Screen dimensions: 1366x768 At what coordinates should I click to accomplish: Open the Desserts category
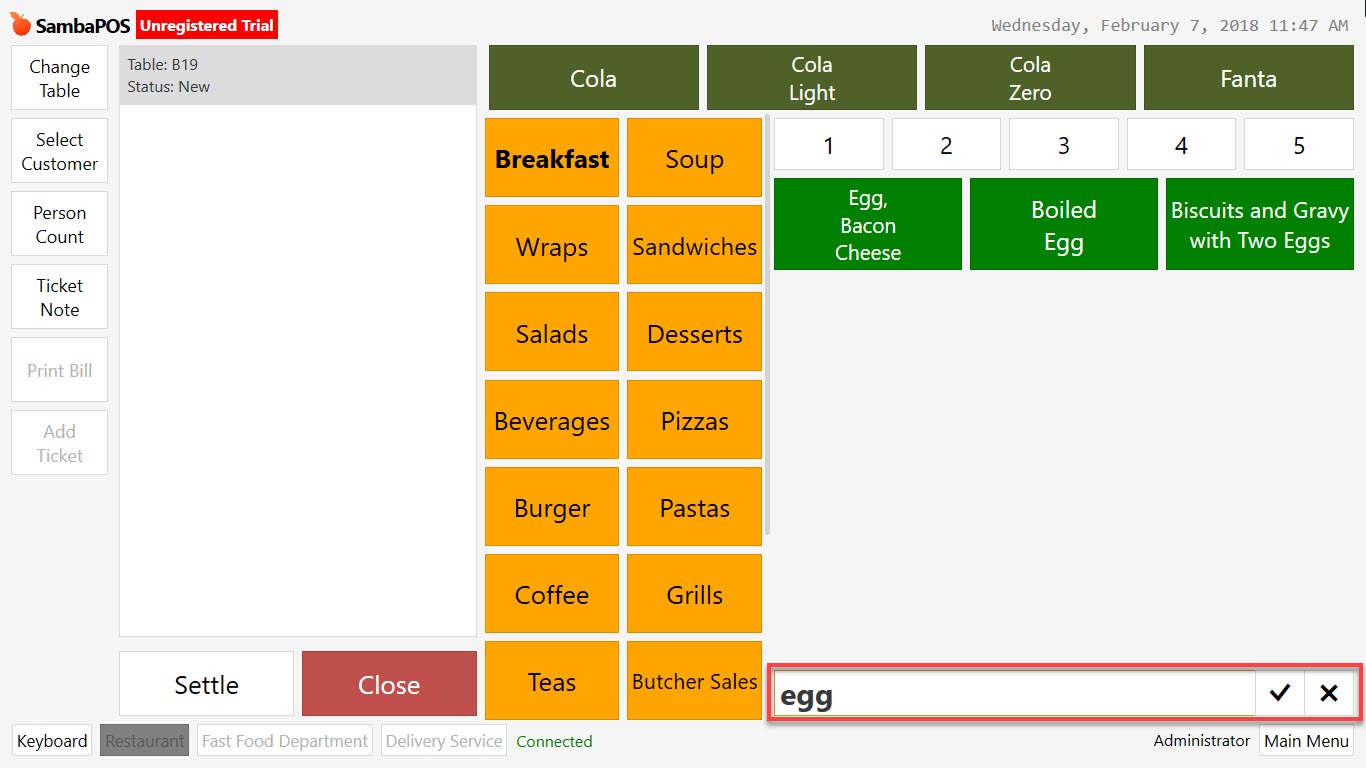click(694, 332)
